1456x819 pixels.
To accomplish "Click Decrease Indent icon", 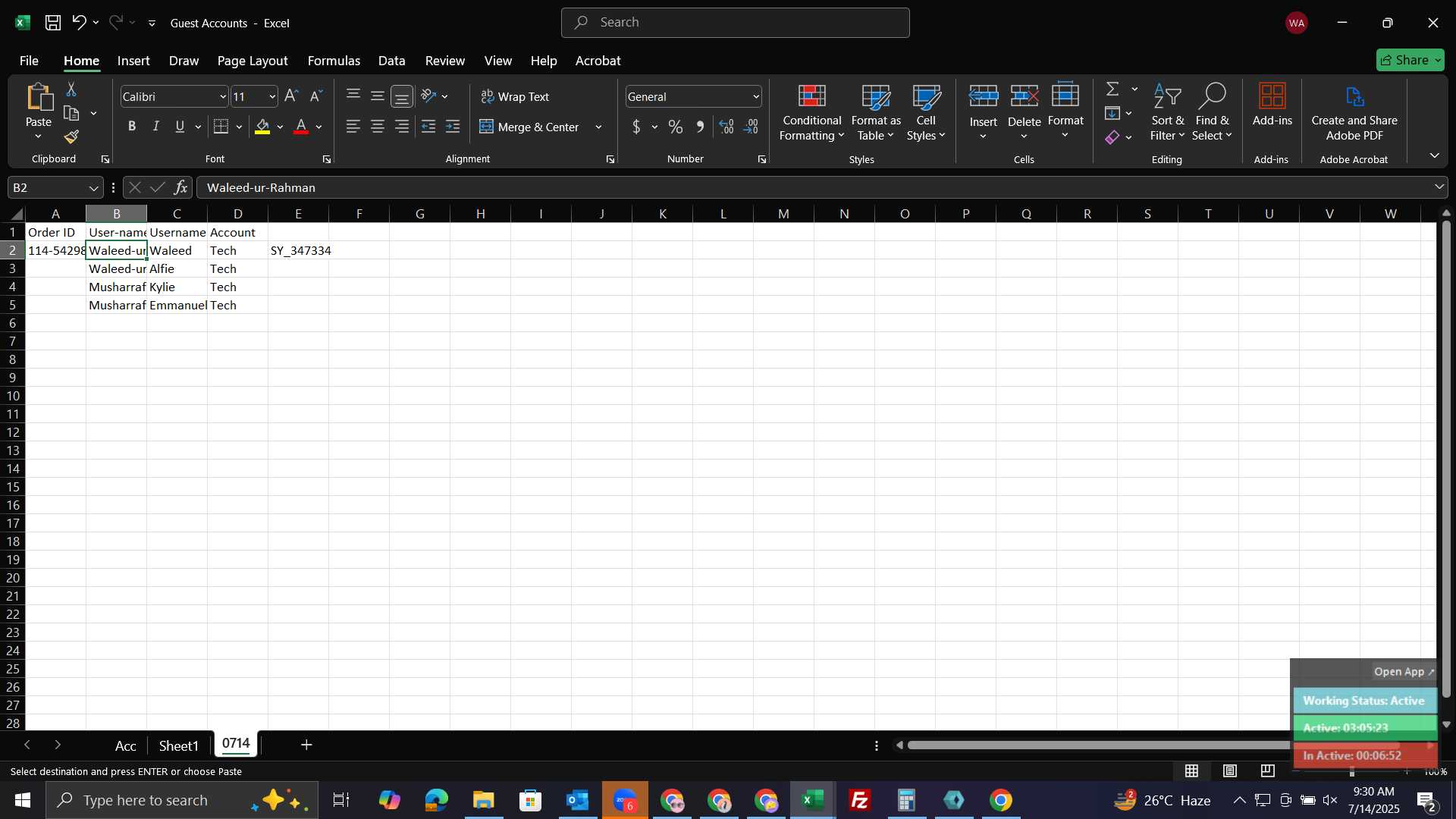I will [x=428, y=127].
